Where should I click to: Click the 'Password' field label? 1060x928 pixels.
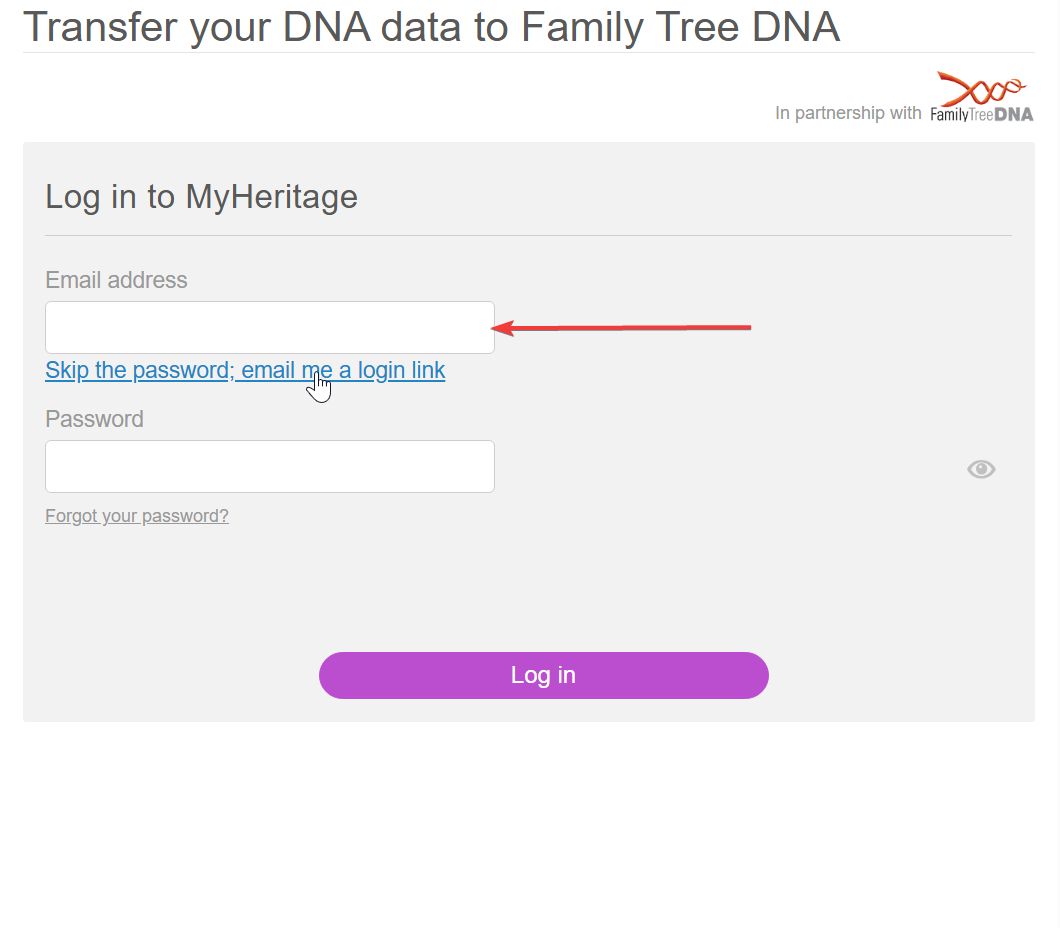coord(94,419)
